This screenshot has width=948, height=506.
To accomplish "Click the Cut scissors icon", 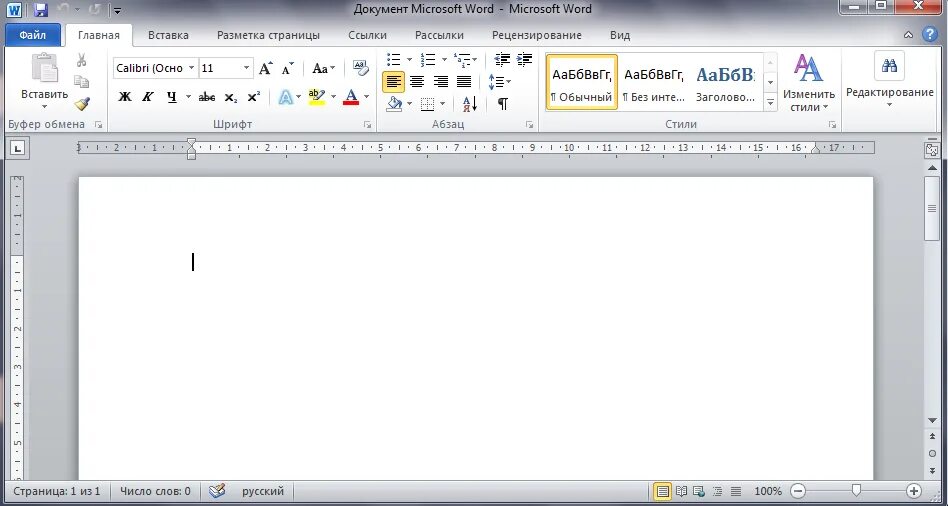I will tap(81, 60).
